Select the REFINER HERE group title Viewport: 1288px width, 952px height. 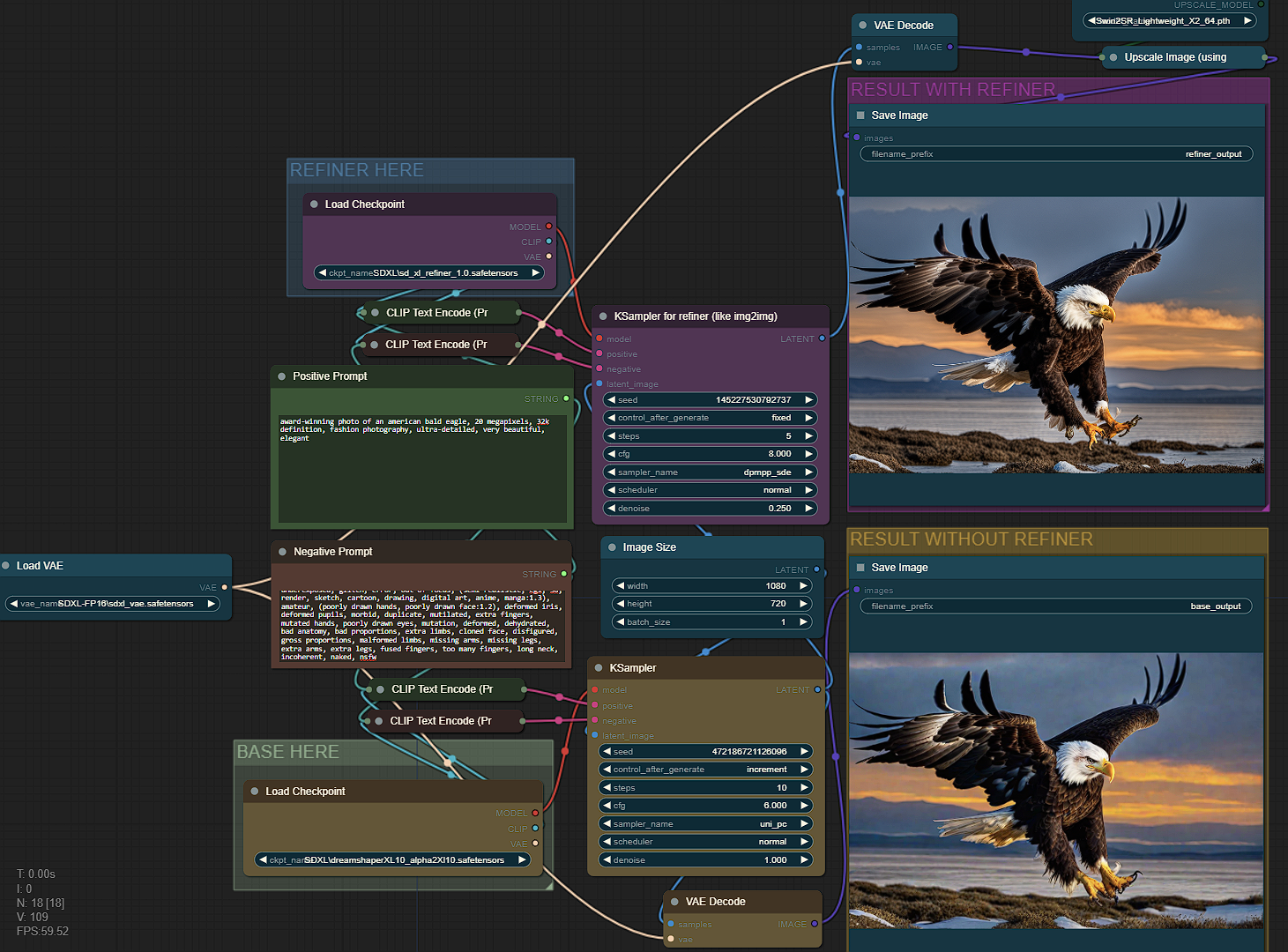click(x=357, y=170)
